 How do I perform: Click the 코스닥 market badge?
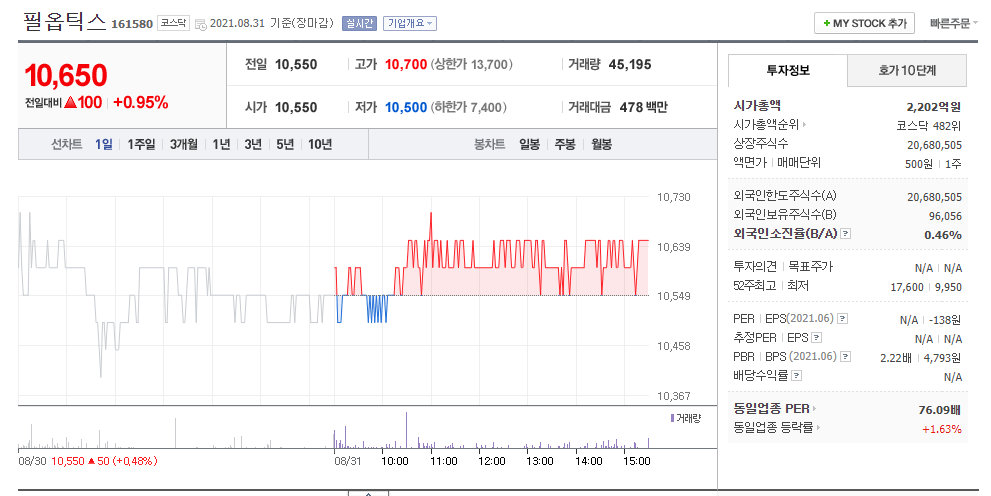(173, 23)
